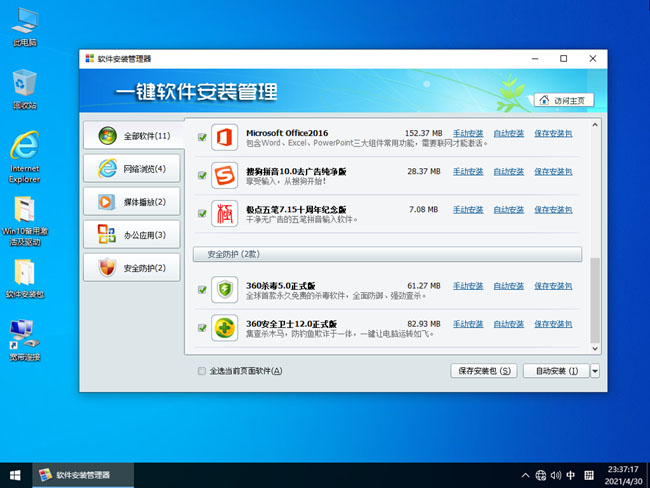Click the 极点五笔 app icon
The height and width of the screenshot is (488, 650).
[224, 214]
